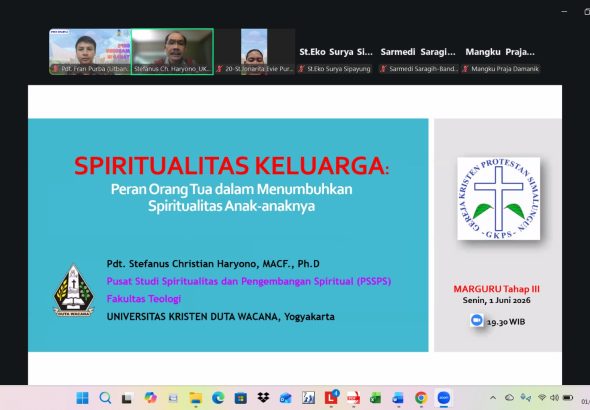Image resolution: width=590 pixels, height=410 pixels.
Task: Check battery status tray icon
Action: pos(568,398)
